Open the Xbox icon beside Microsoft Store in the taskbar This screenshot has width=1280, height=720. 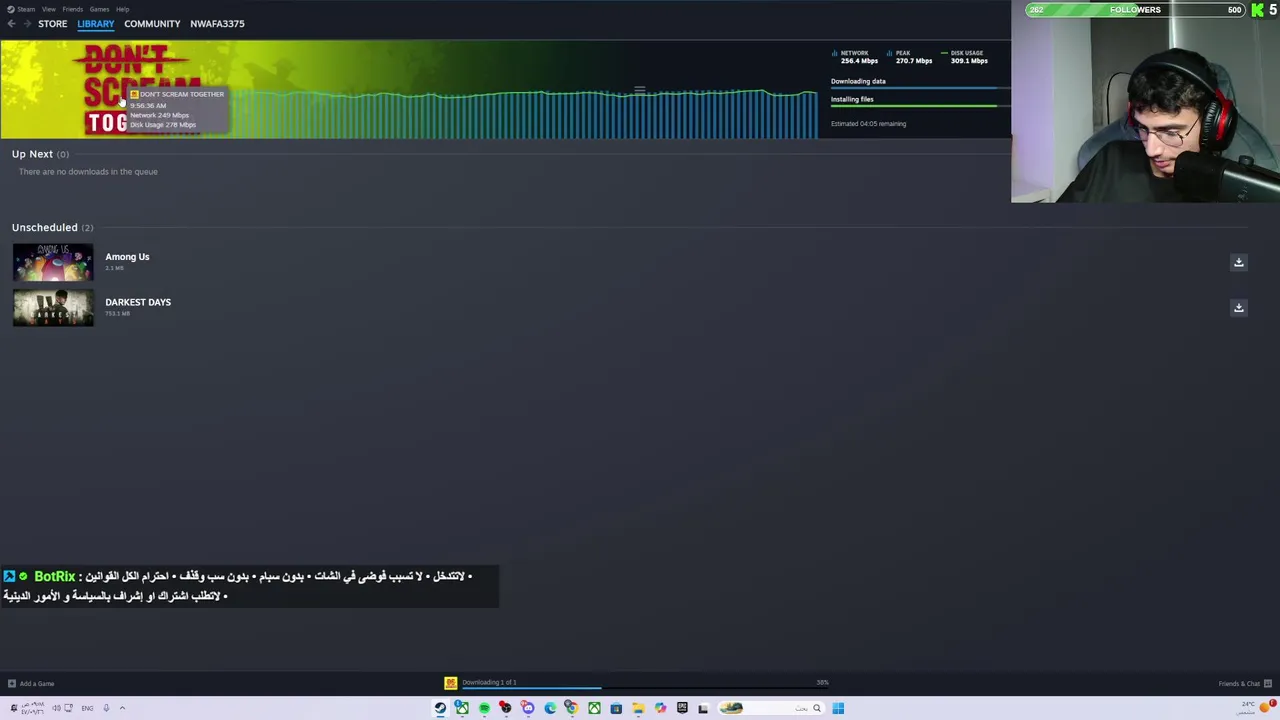coord(594,708)
